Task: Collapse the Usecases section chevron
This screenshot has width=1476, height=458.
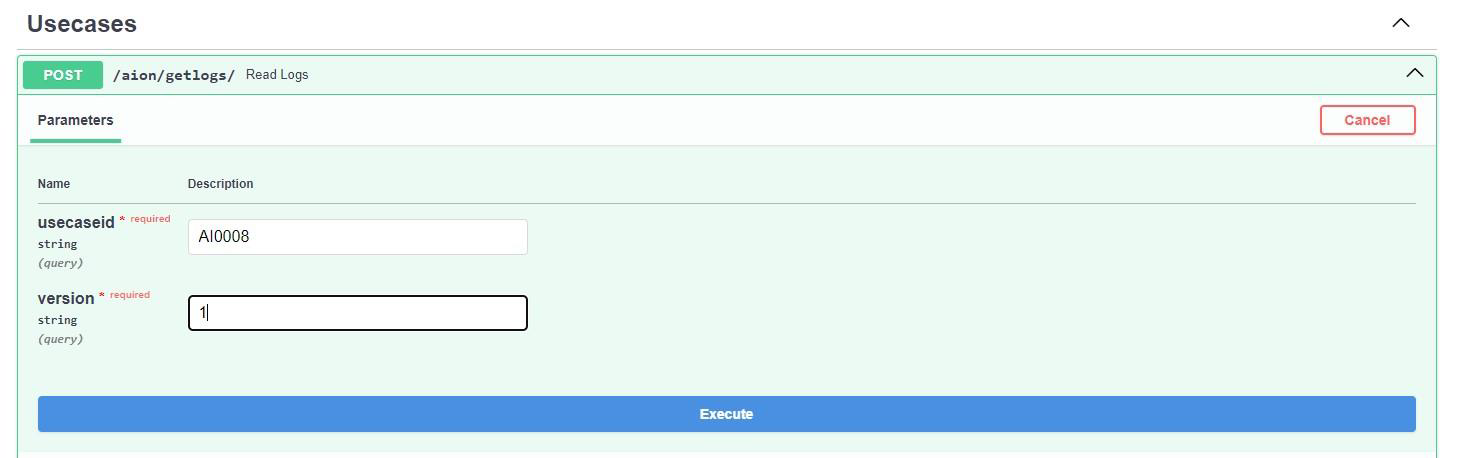Action: 1401,23
